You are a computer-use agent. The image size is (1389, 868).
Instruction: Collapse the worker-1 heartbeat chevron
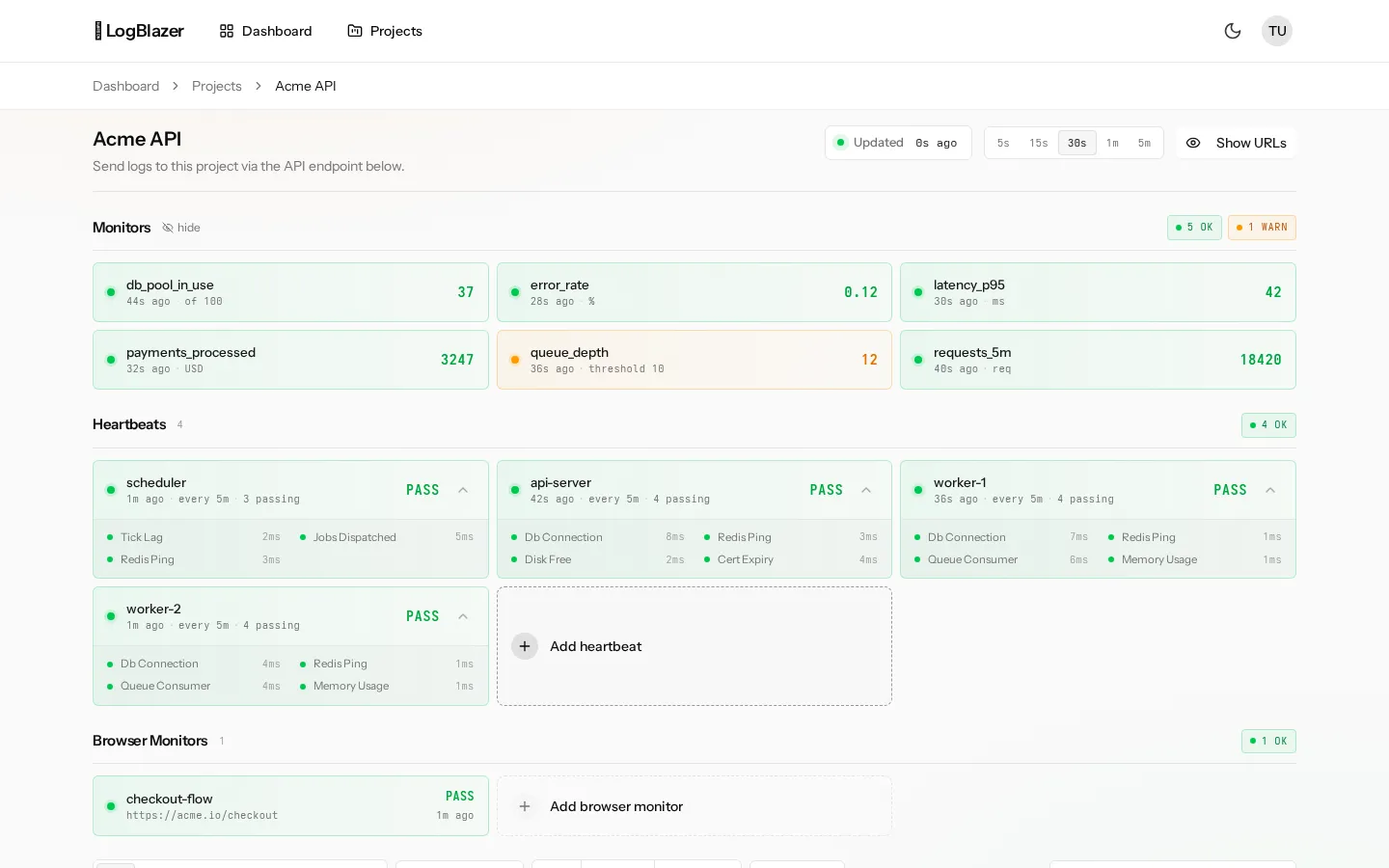tap(1270, 490)
